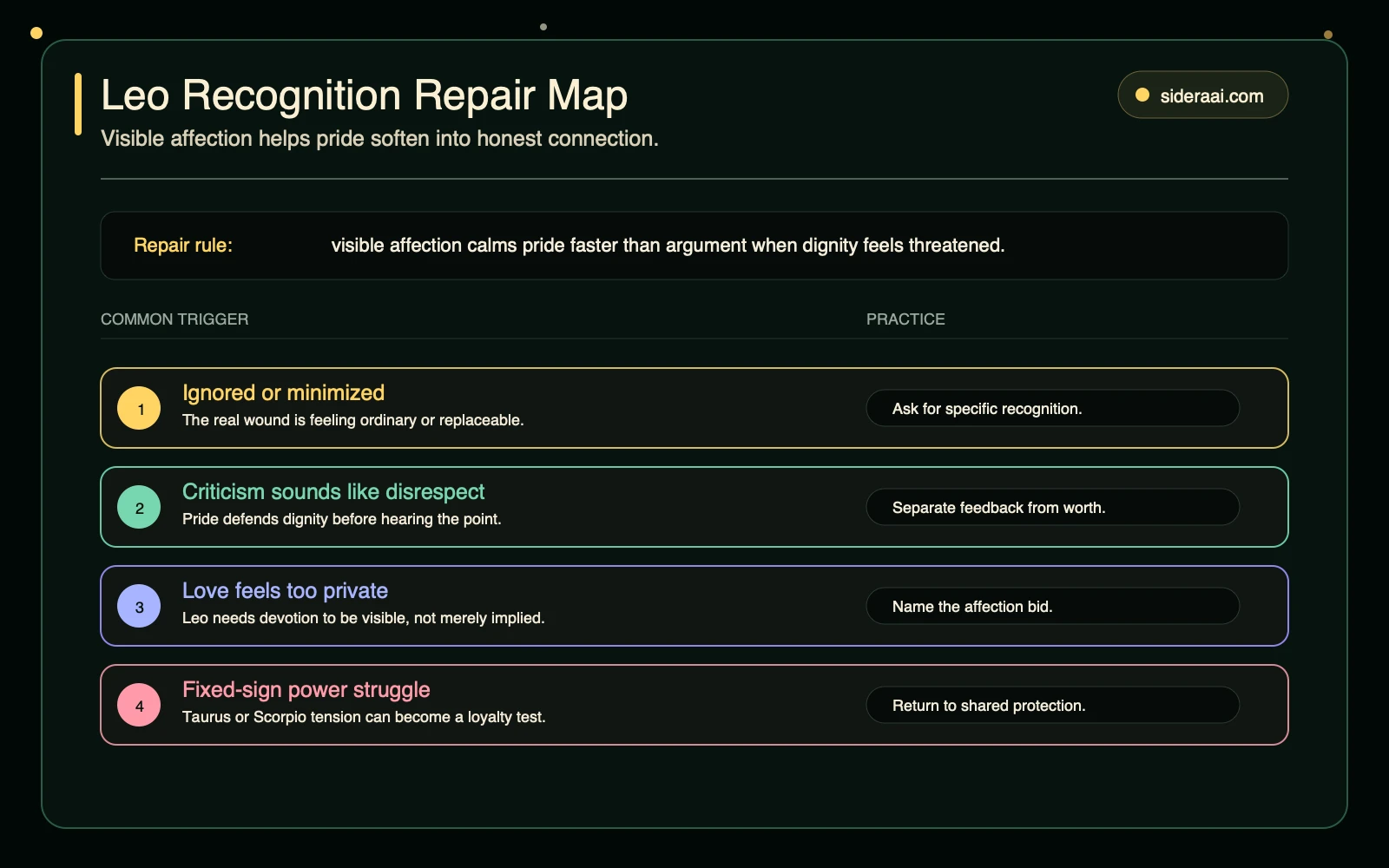Viewport: 1389px width, 868px height.
Task: Click the COMMON TRIGGER column header
Action: [x=174, y=319]
